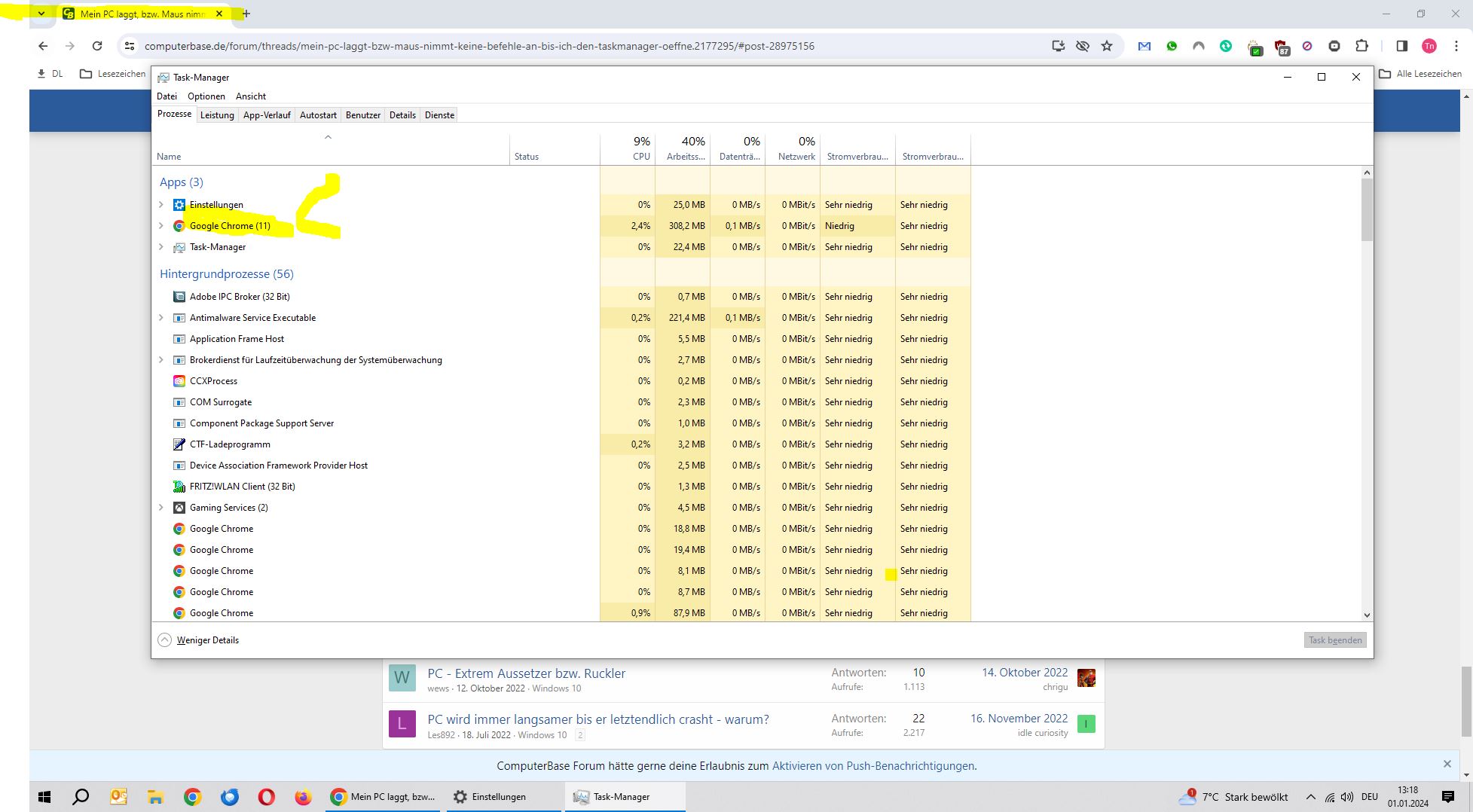Focus the computerbase.de address bar
Image resolution: width=1473 pixels, height=812 pixels.
[x=479, y=46]
